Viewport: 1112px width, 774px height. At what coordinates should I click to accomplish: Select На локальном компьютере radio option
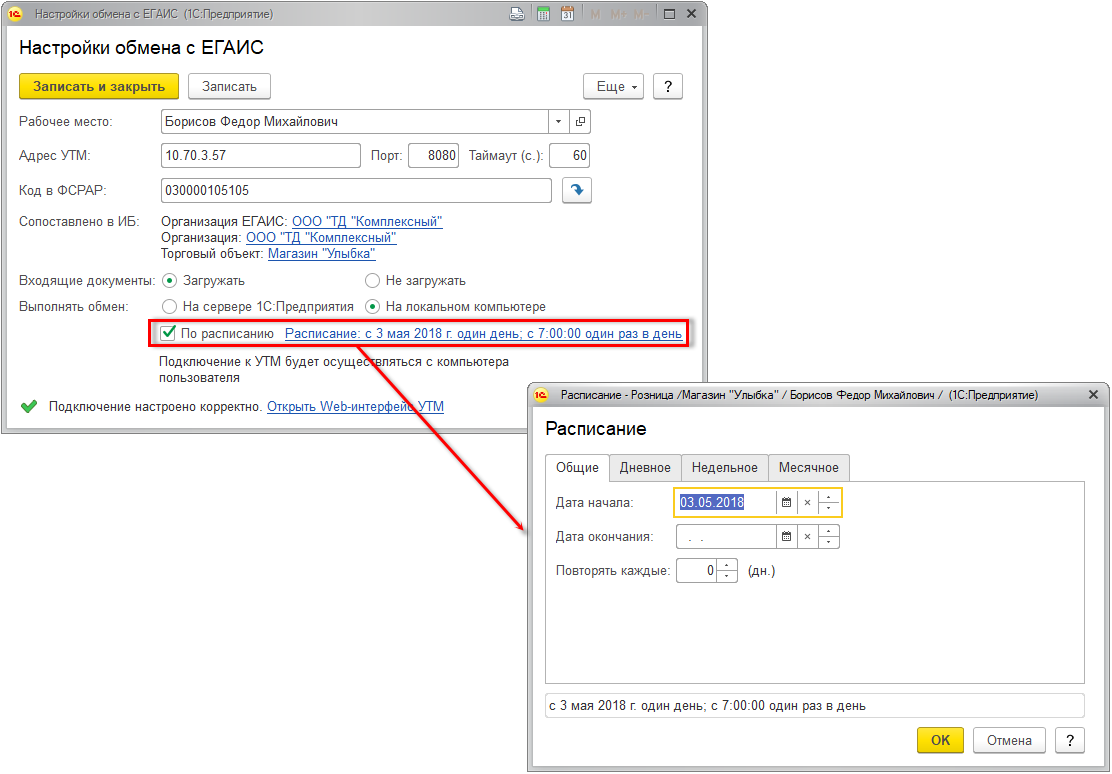coord(372,306)
